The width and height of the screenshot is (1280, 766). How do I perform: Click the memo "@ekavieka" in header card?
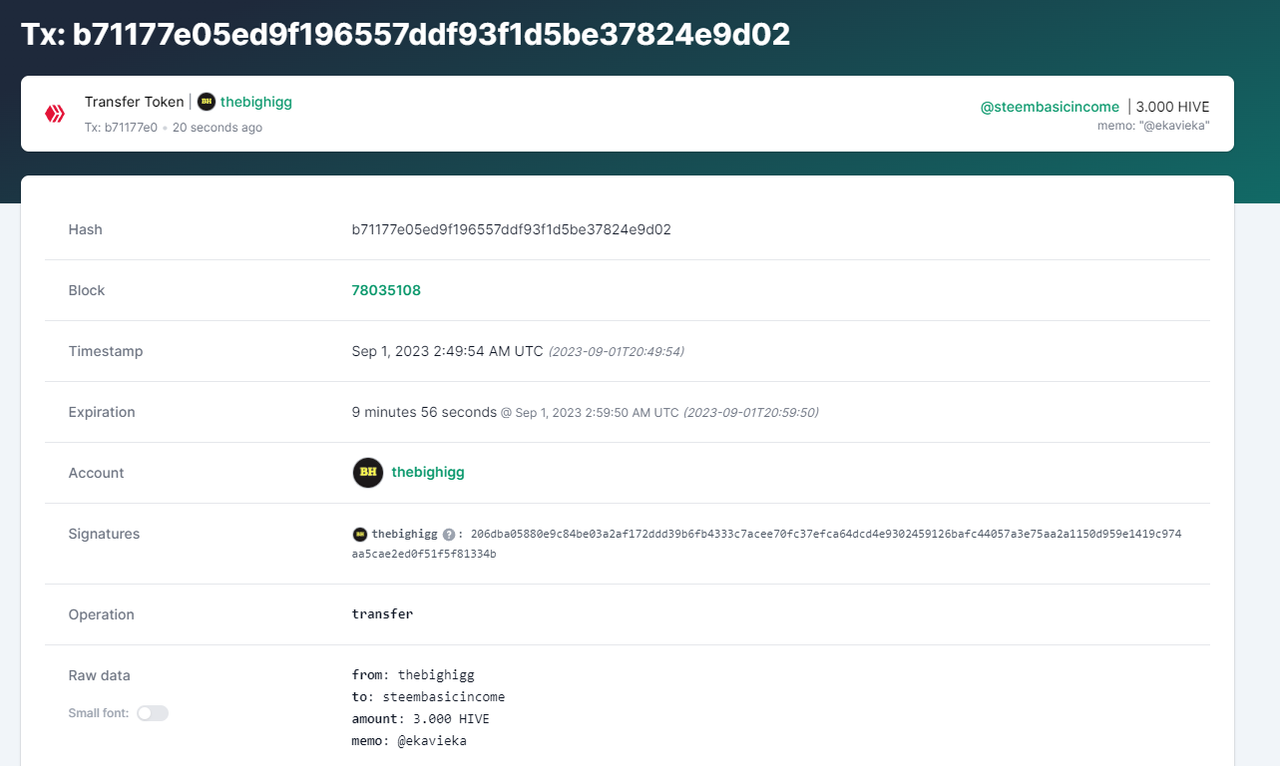[1153, 126]
